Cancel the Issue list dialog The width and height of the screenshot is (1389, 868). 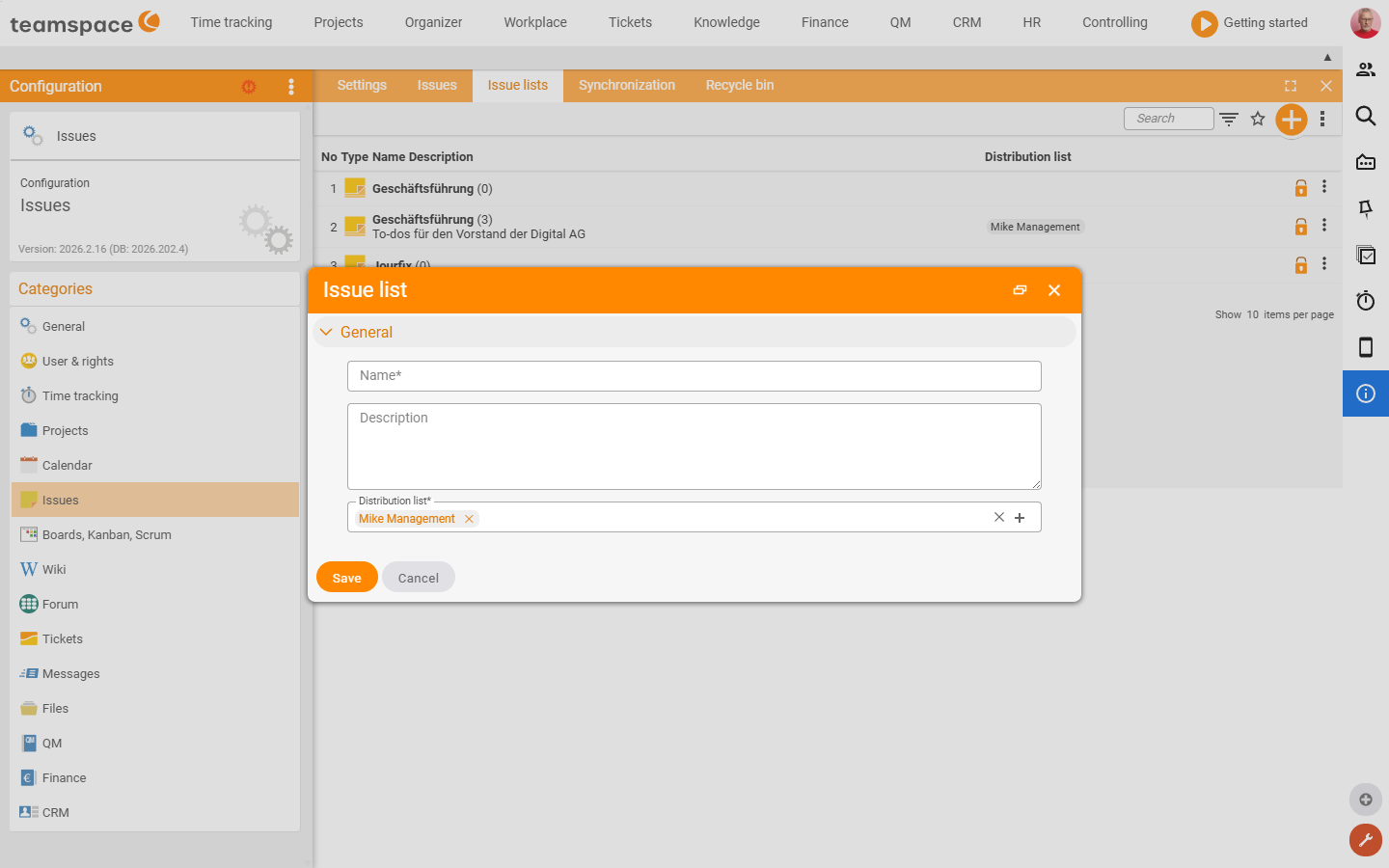coord(419,578)
